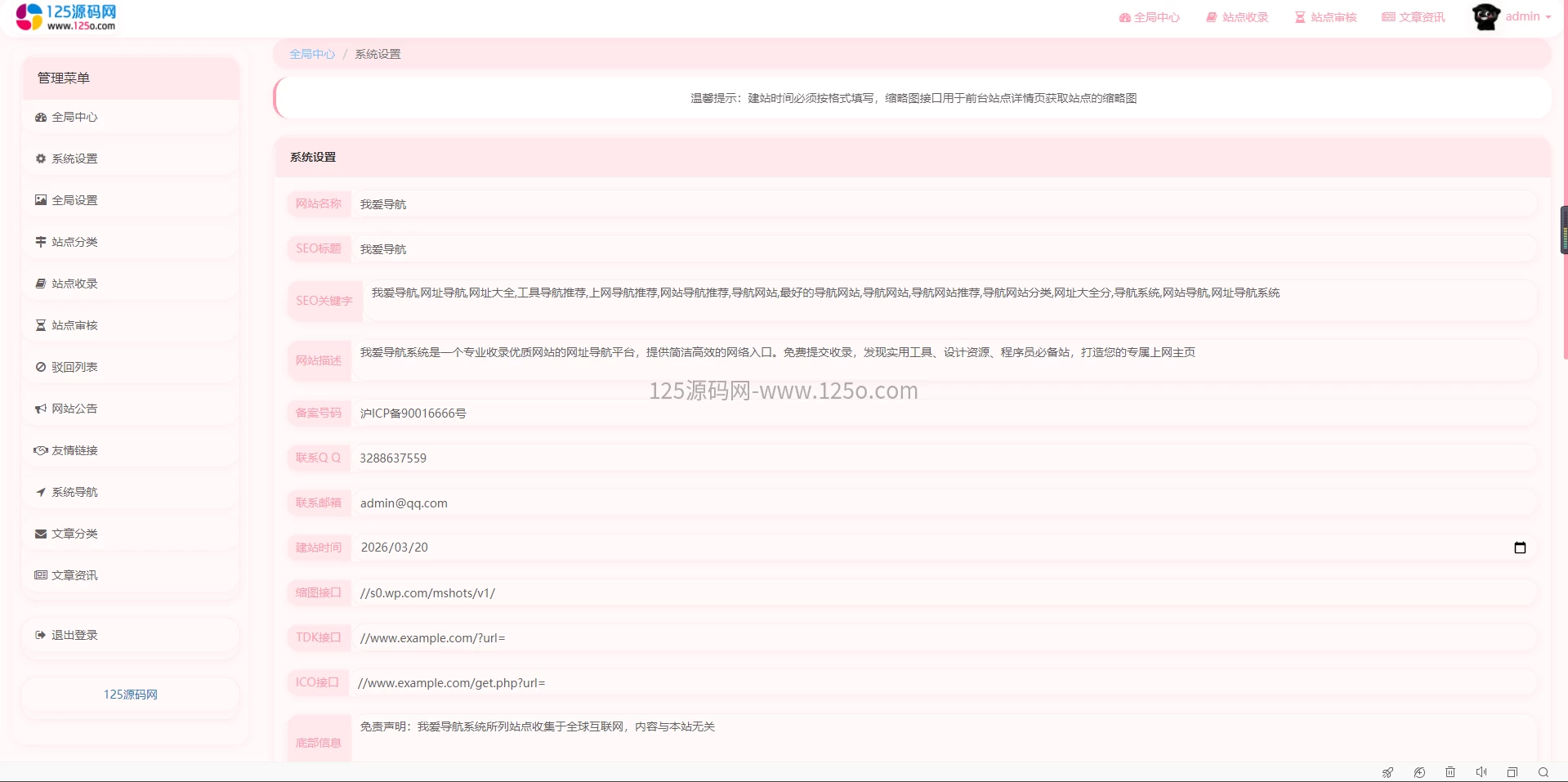The height and width of the screenshot is (782, 1568).
Task: Click inside the 联系邮箱 input field
Action: (572, 503)
